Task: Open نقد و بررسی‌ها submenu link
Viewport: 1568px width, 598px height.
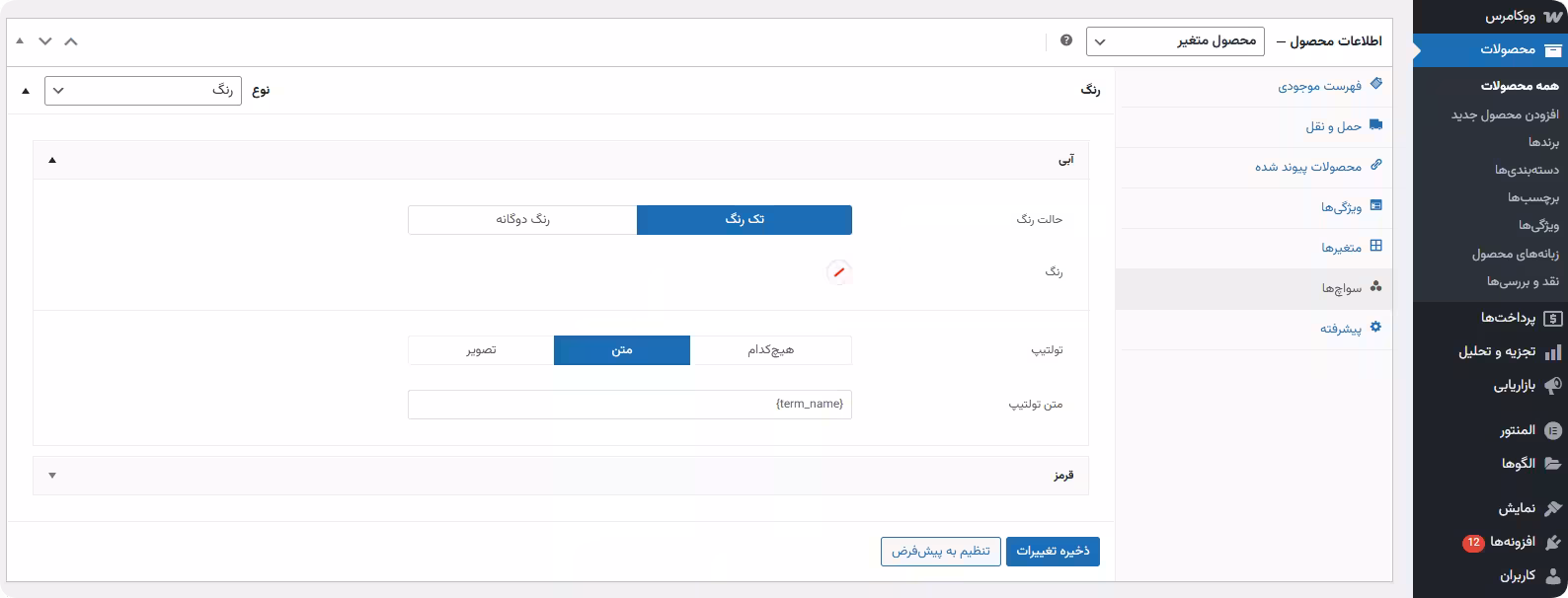Action: coord(1524,281)
